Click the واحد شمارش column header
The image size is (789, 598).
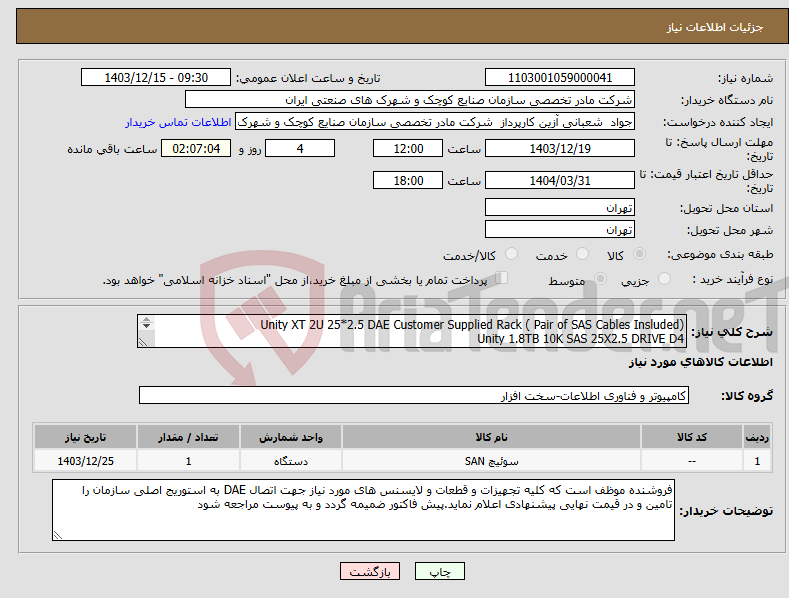(x=291, y=437)
